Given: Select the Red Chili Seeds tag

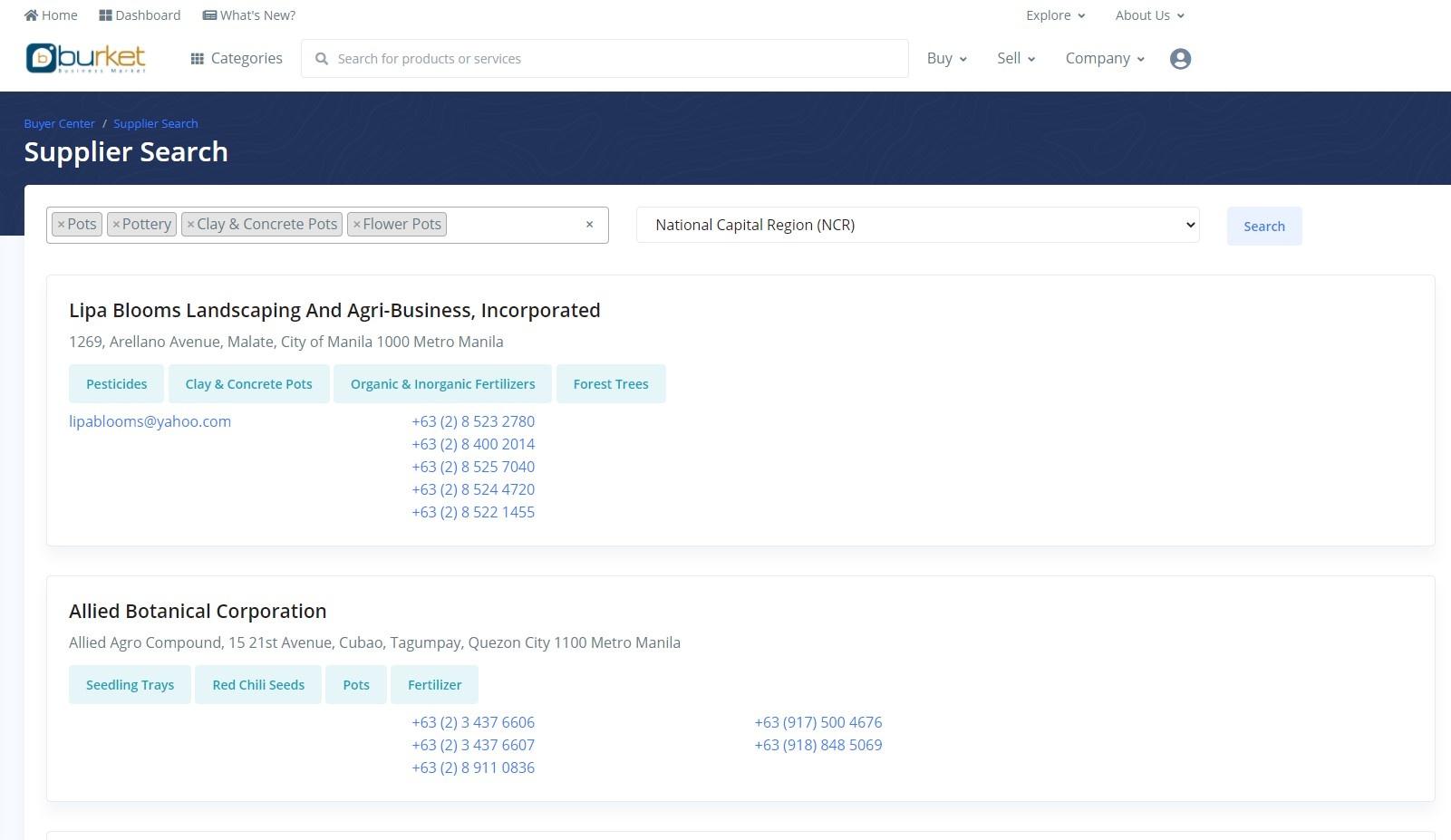Looking at the screenshot, I should click(258, 685).
